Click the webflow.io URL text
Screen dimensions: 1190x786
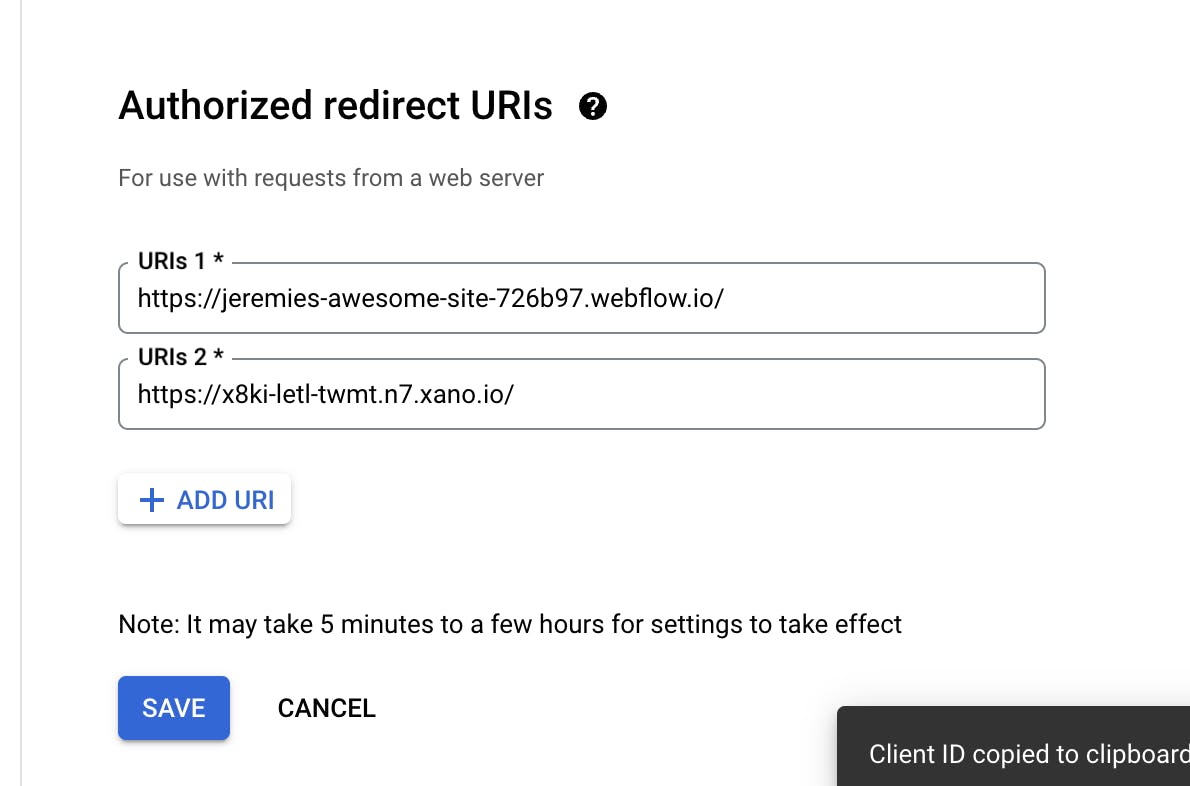[x=430, y=298]
